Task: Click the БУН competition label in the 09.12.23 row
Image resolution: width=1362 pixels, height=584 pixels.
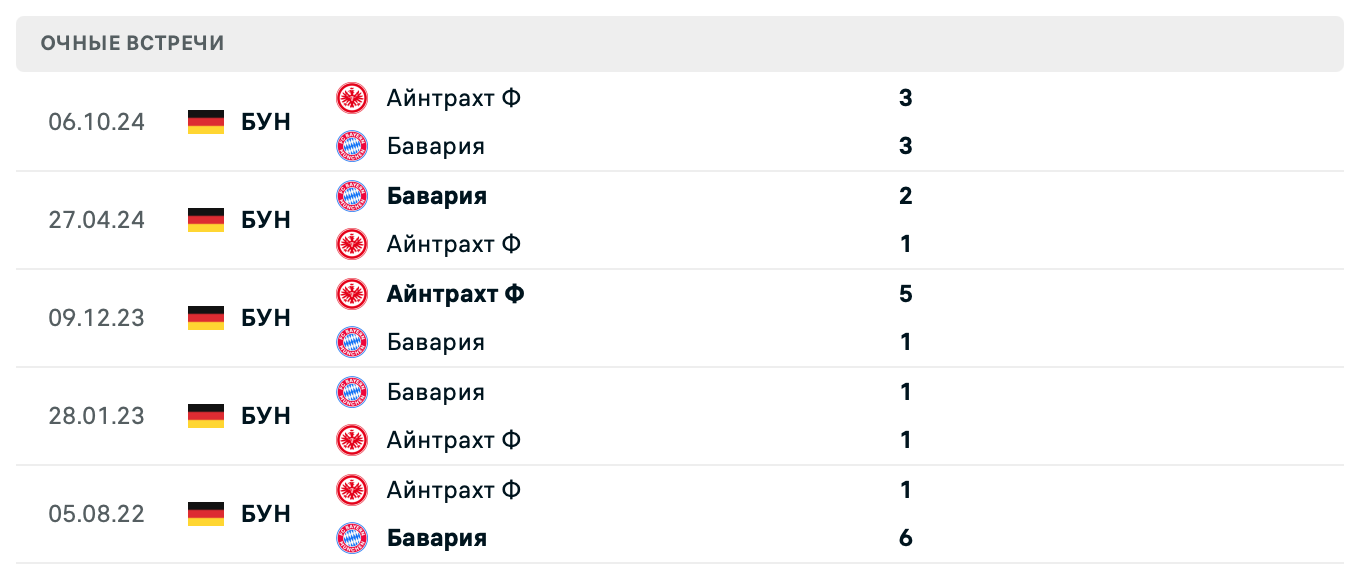Action: [x=265, y=318]
